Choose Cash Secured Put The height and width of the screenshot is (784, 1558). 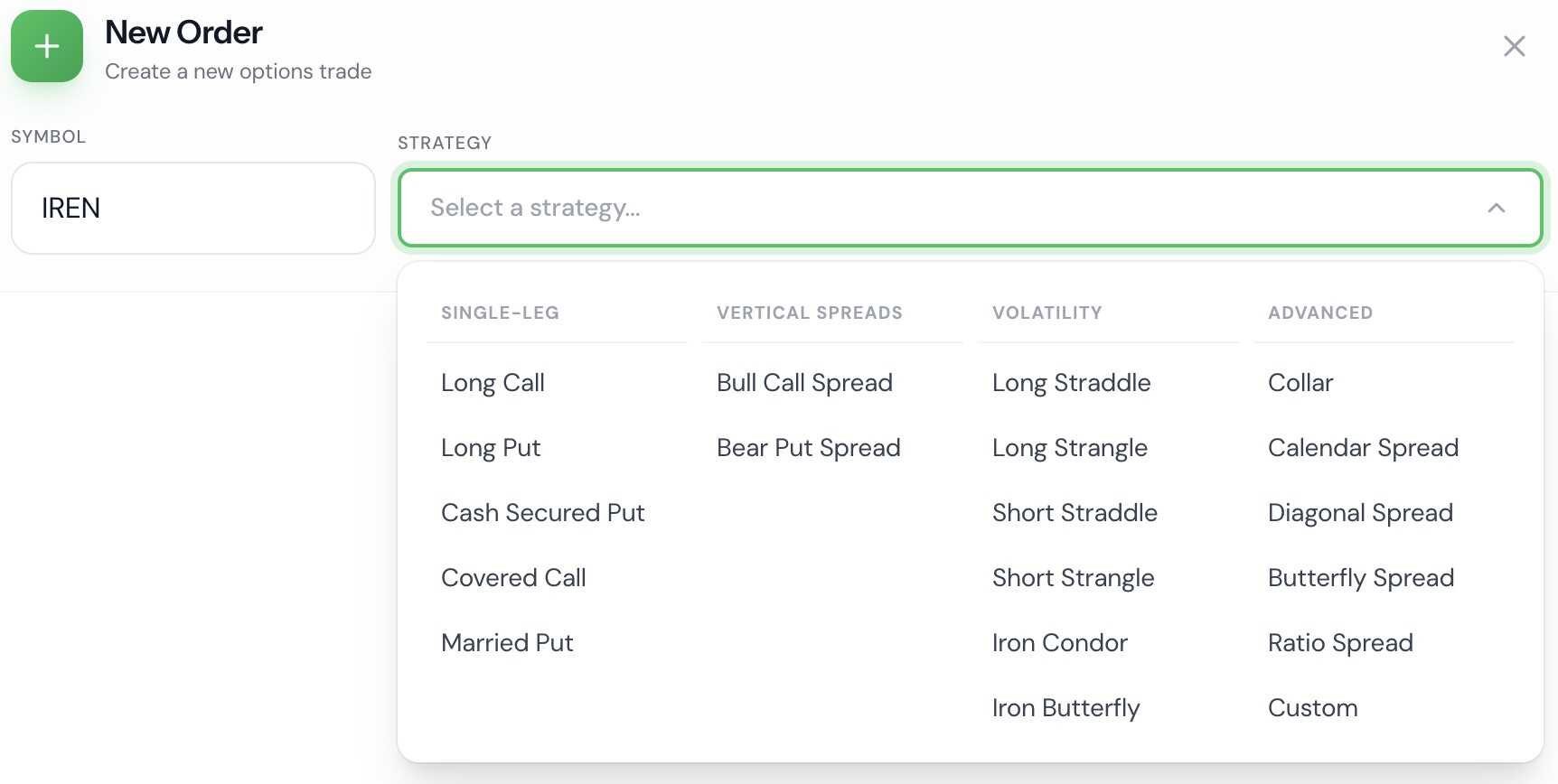(543, 512)
